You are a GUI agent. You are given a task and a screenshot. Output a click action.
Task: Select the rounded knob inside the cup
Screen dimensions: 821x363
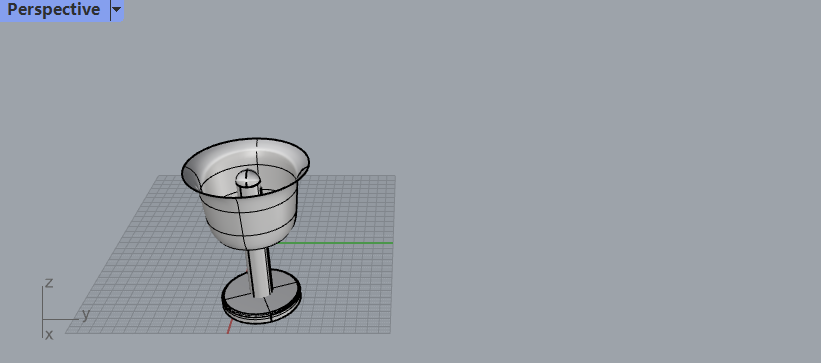(x=248, y=179)
